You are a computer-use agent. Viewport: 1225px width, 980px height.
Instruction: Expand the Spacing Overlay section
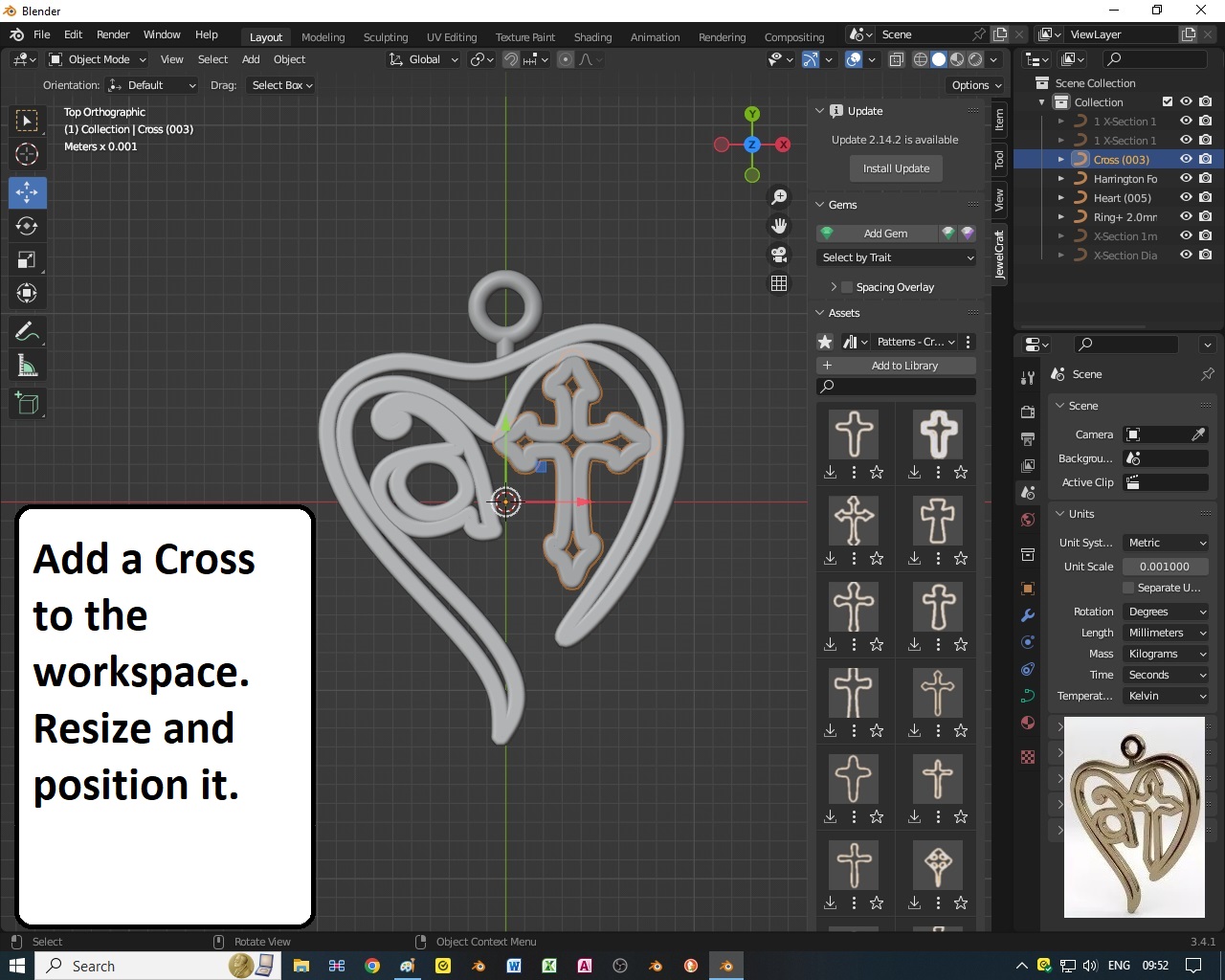(x=834, y=287)
